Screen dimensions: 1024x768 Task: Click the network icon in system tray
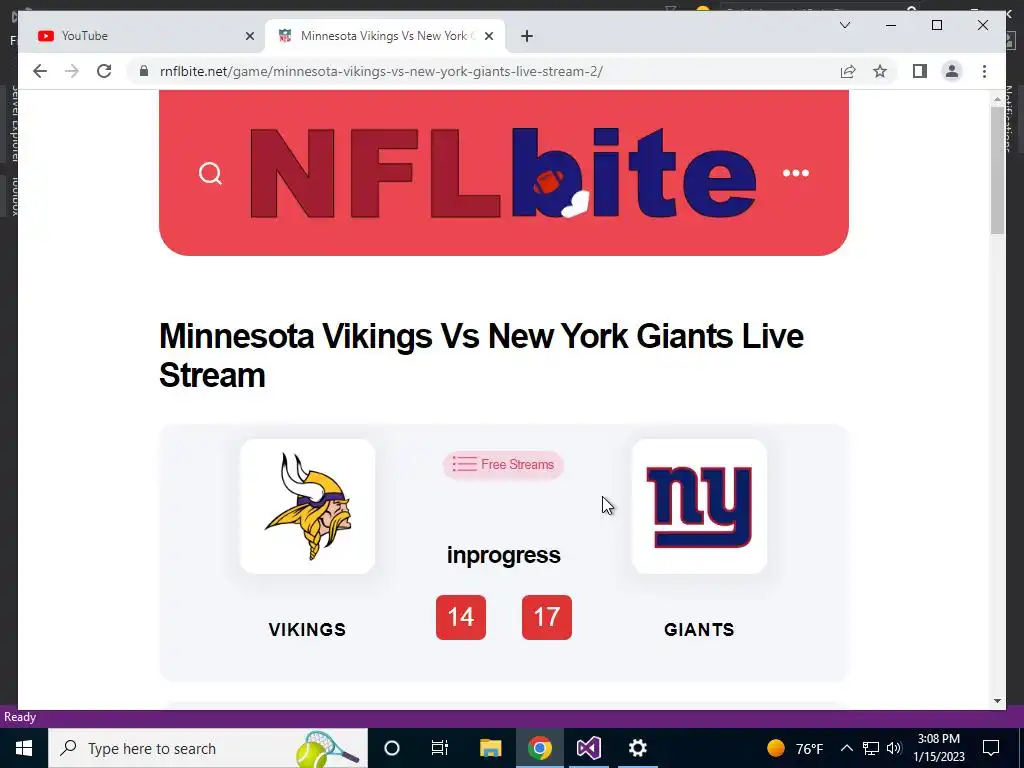tap(871, 748)
